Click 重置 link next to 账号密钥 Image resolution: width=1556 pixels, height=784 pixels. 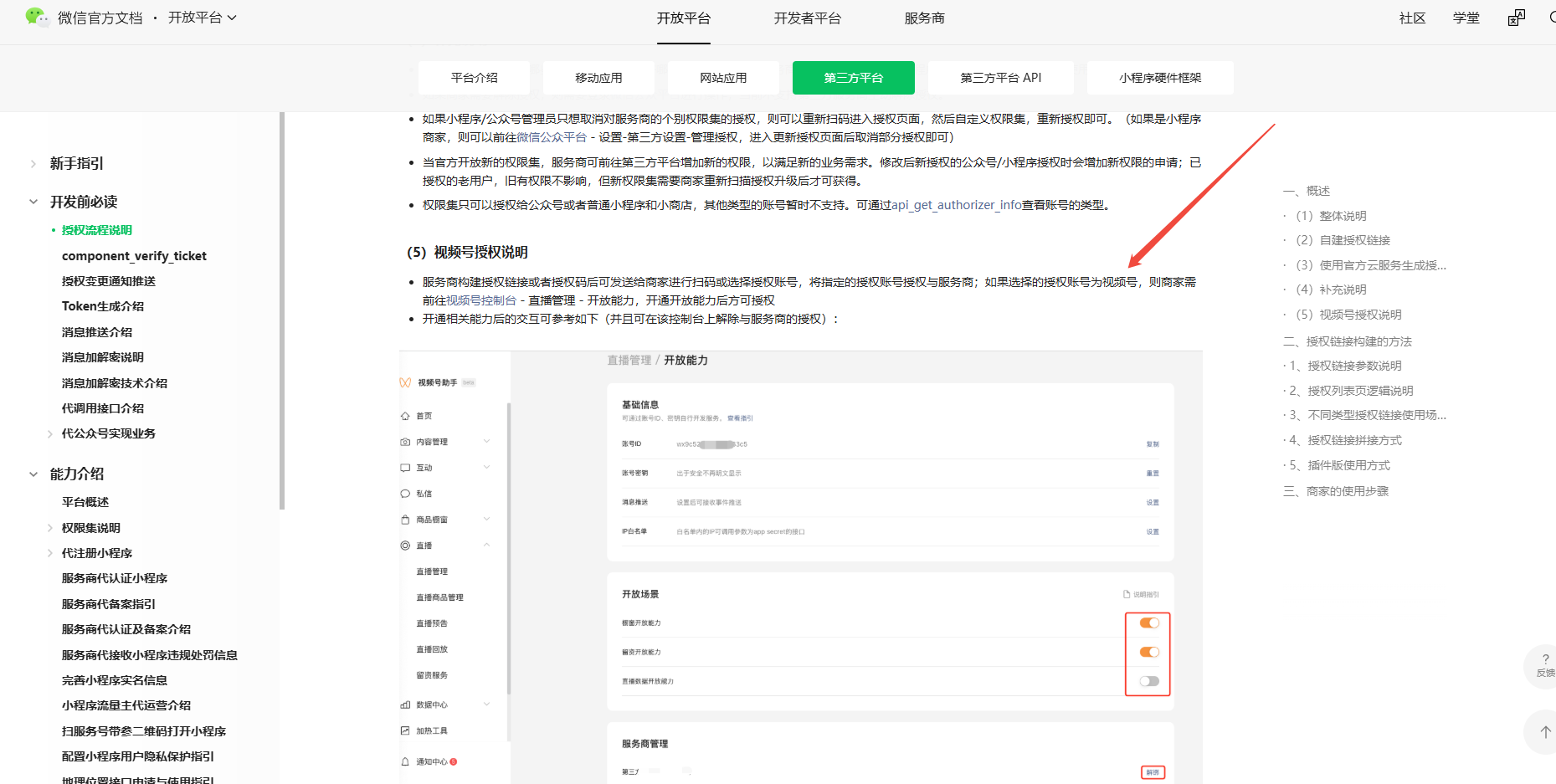(1153, 474)
